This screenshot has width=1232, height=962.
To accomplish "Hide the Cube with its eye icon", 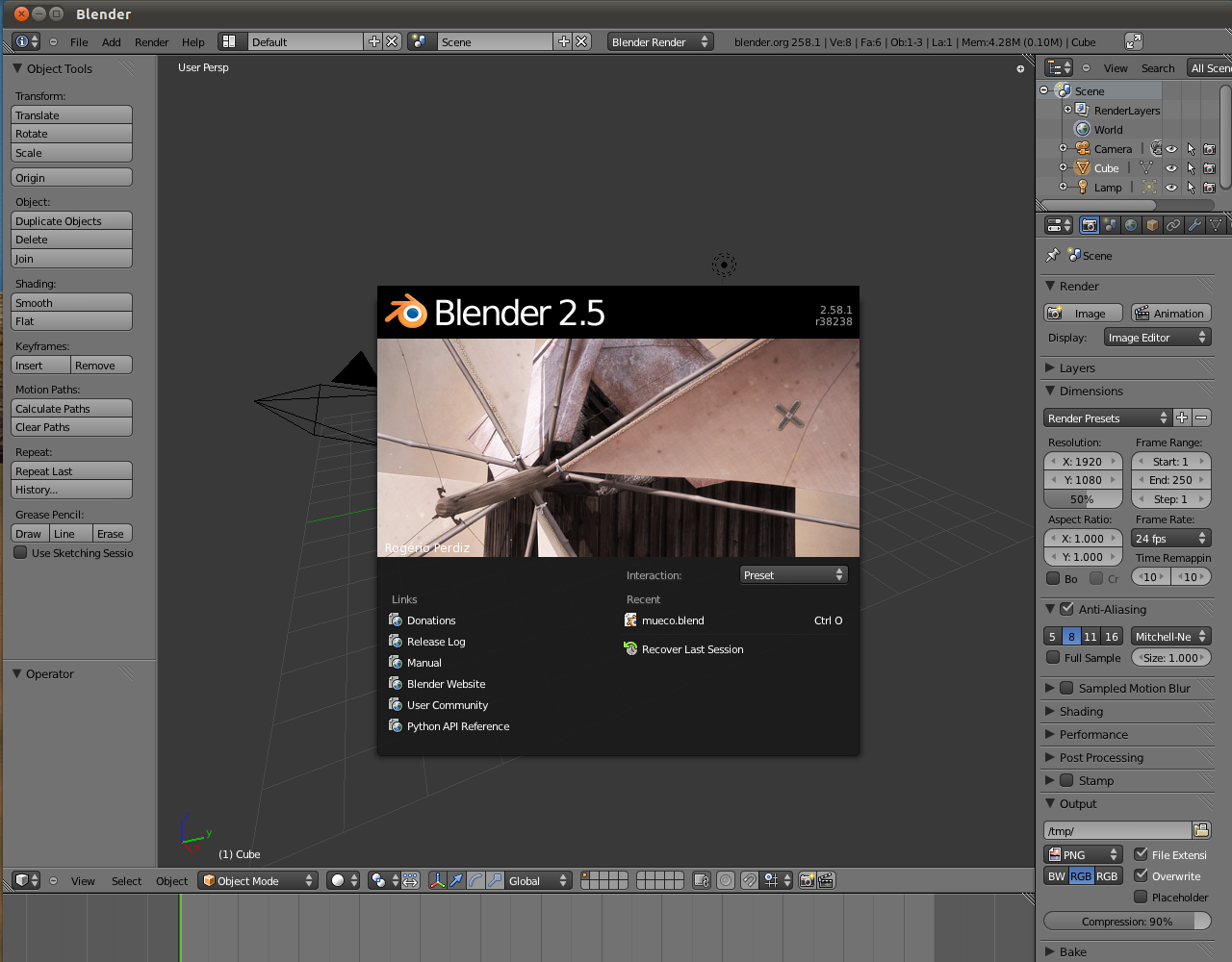I will tap(1171, 168).
